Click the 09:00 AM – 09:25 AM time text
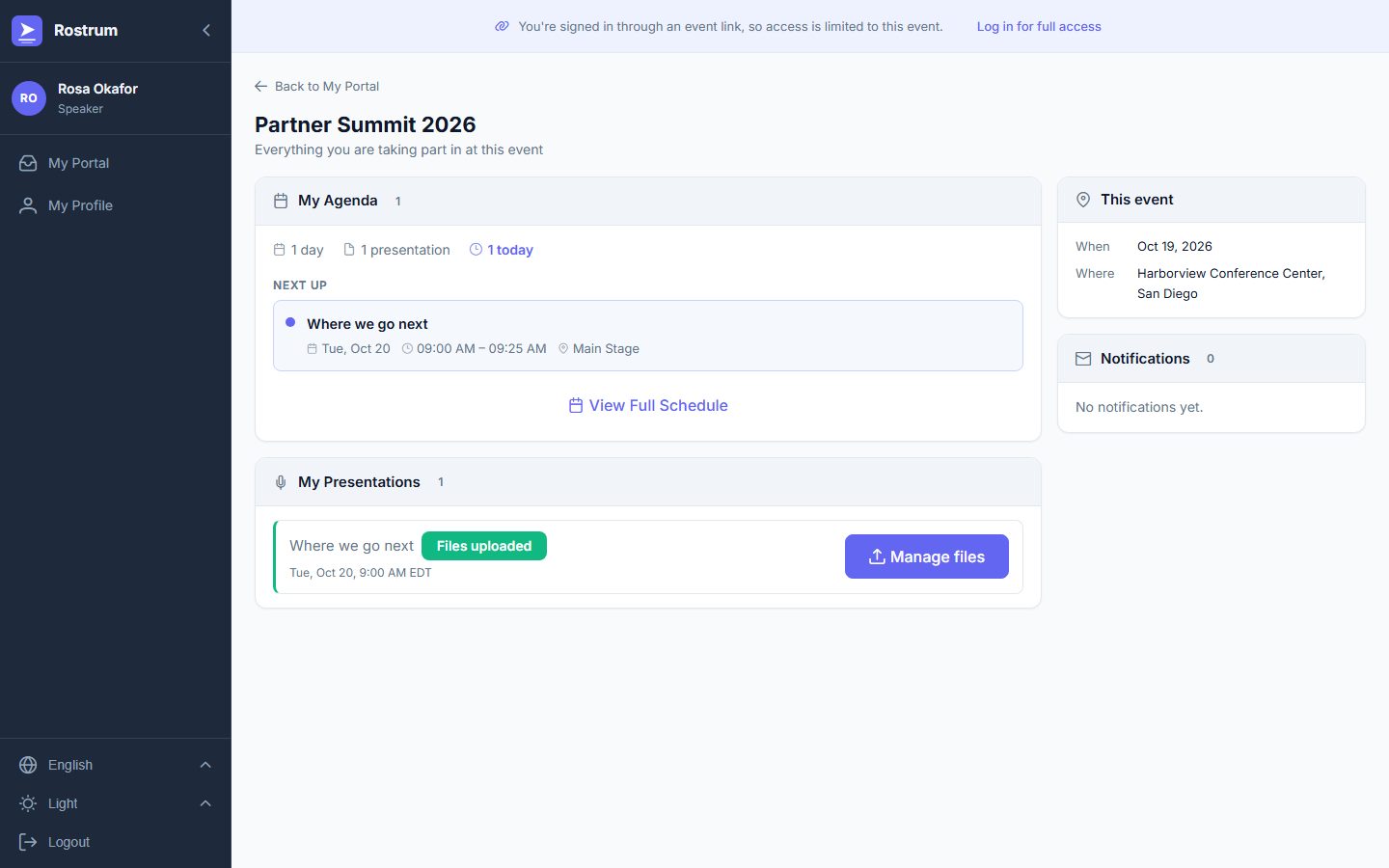Screen dimensions: 1389x868 (x=481, y=348)
